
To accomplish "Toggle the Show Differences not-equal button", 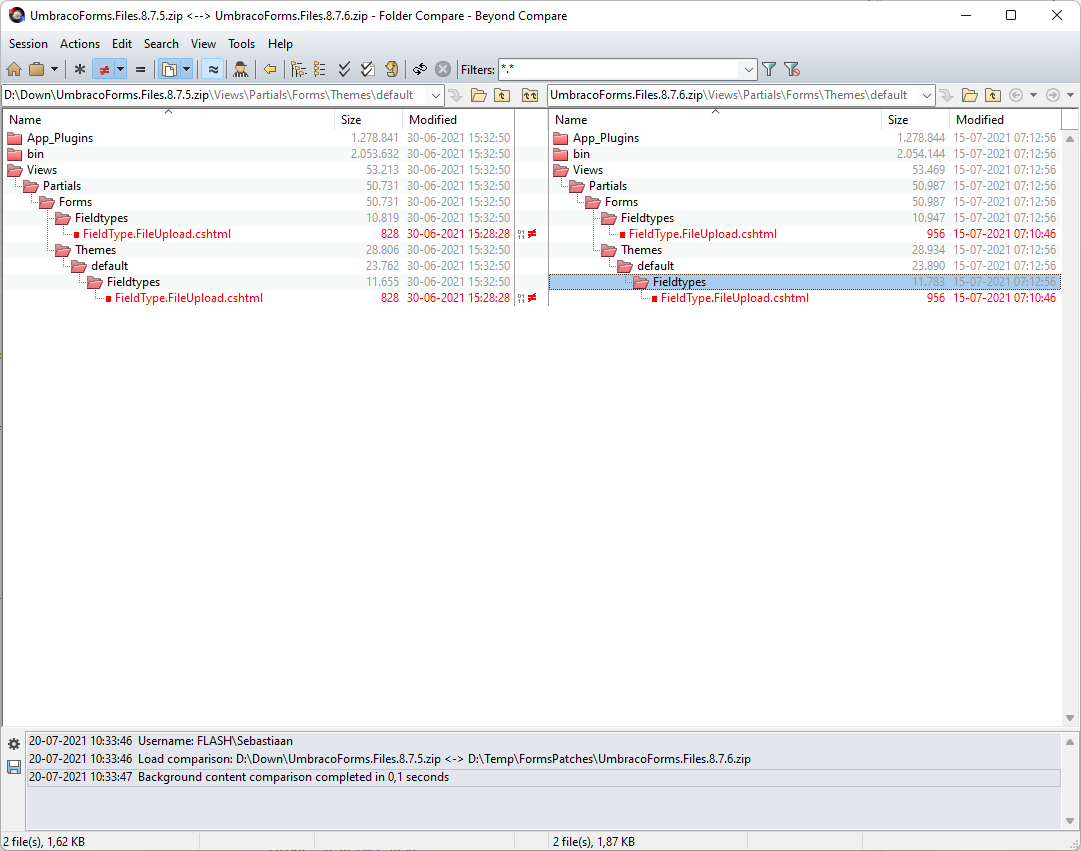I will click(103, 69).
